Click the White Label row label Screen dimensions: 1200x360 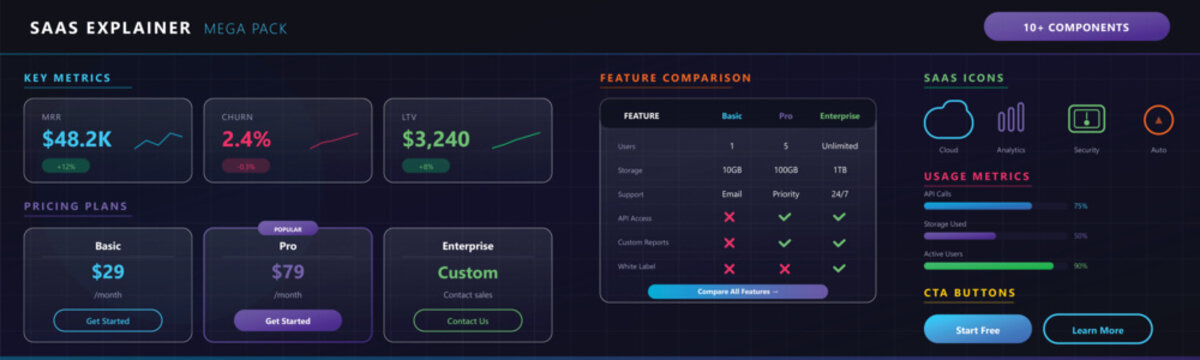click(x=636, y=268)
